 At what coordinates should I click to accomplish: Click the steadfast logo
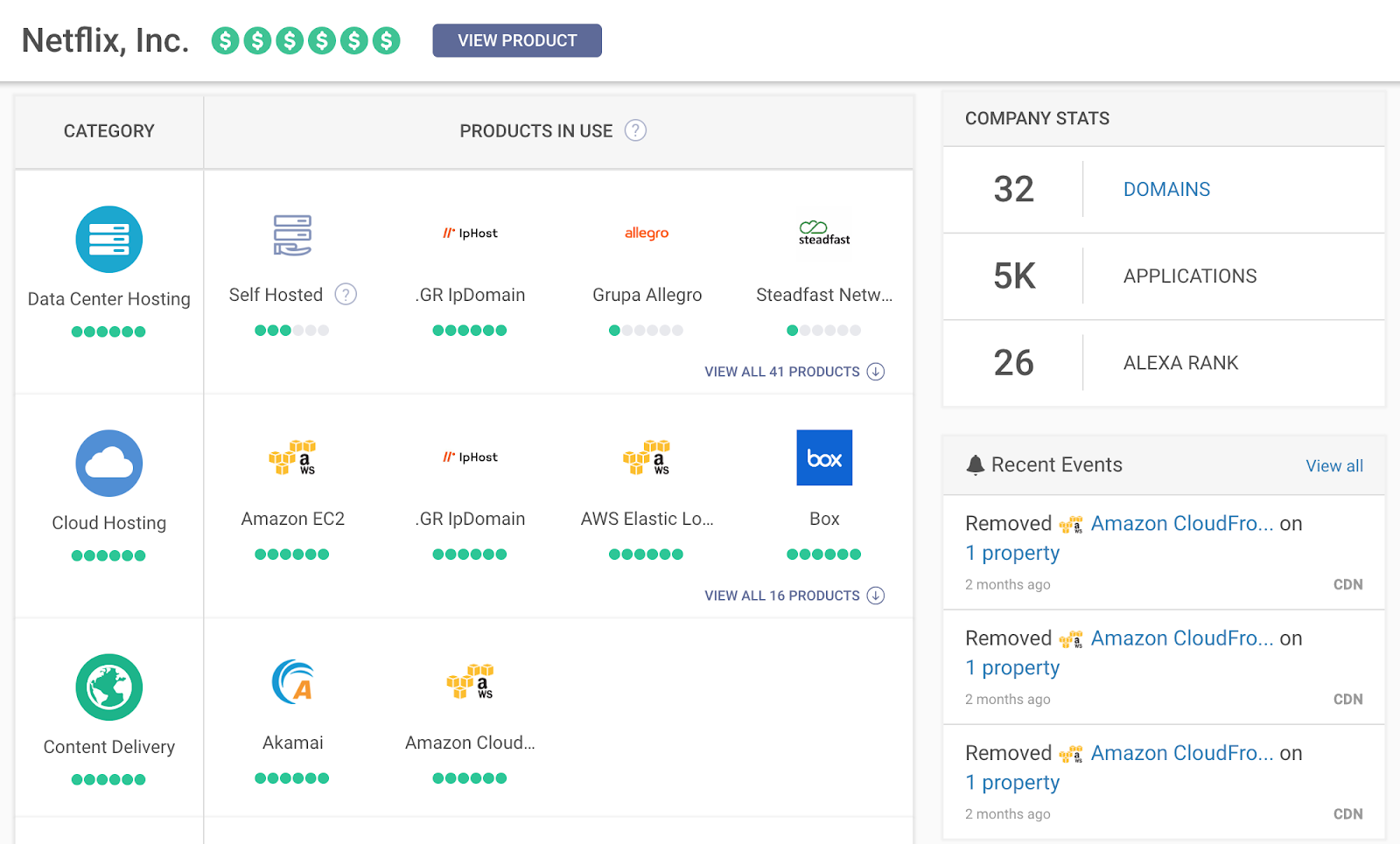click(824, 233)
